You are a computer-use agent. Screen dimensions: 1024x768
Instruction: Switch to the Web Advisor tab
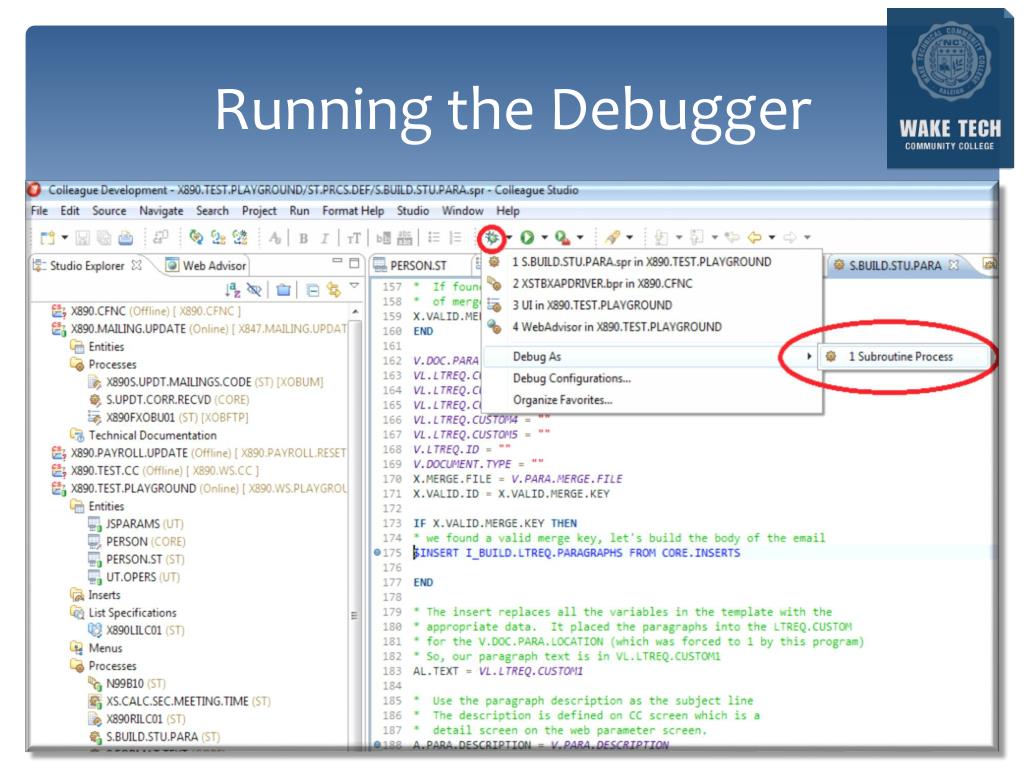click(x=206, y=265)
